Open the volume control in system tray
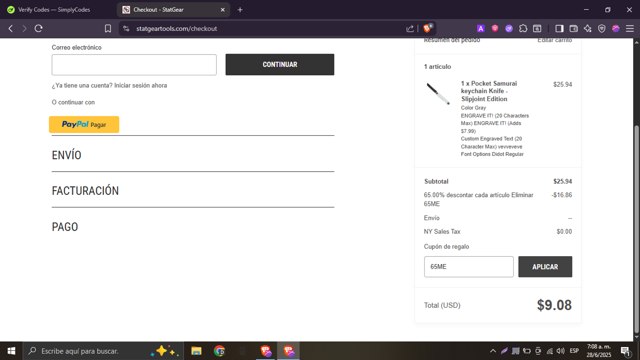The image size is (640, 360). [560, 351]
